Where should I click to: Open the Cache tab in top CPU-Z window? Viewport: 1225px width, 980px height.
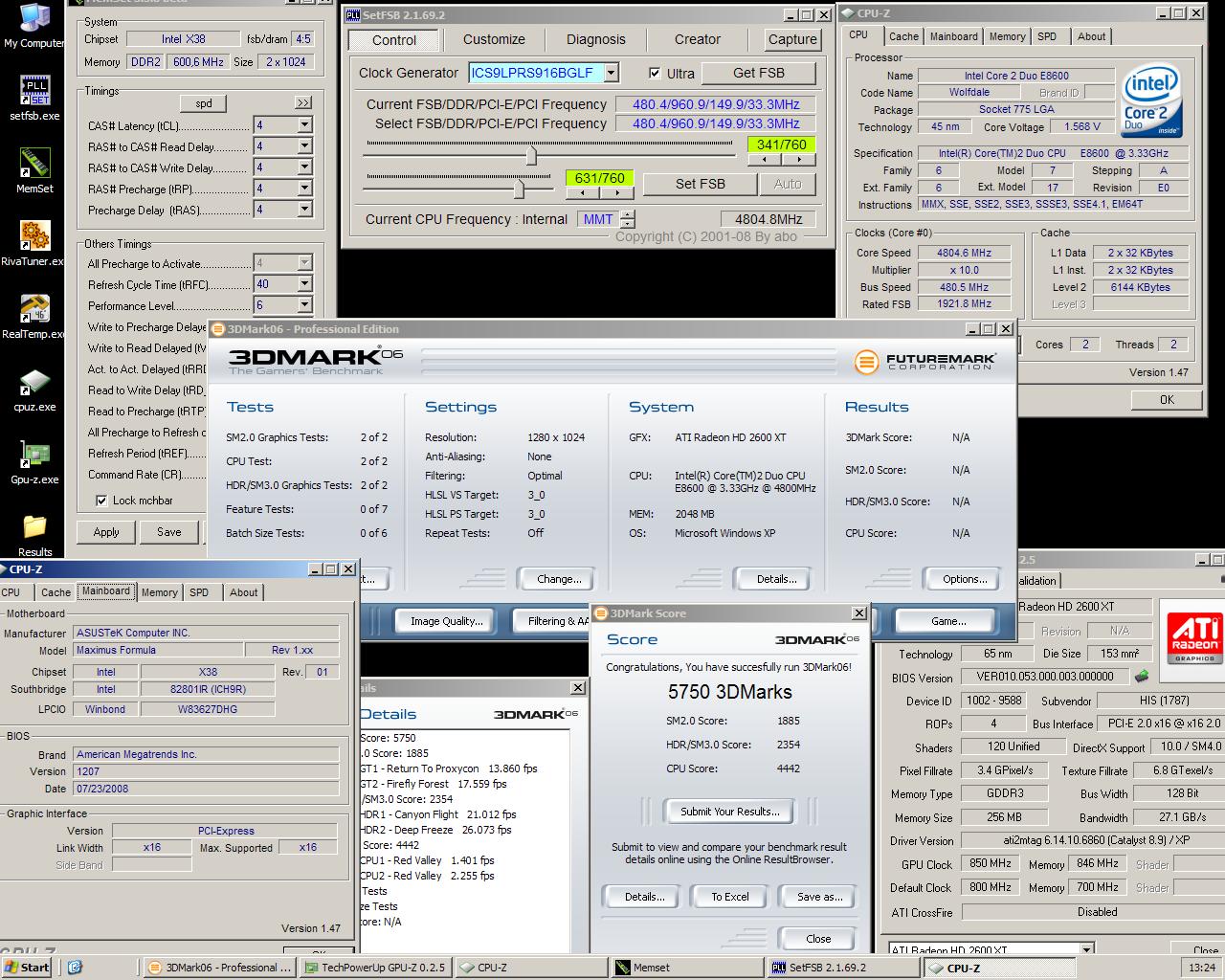(x=903, y=36)
